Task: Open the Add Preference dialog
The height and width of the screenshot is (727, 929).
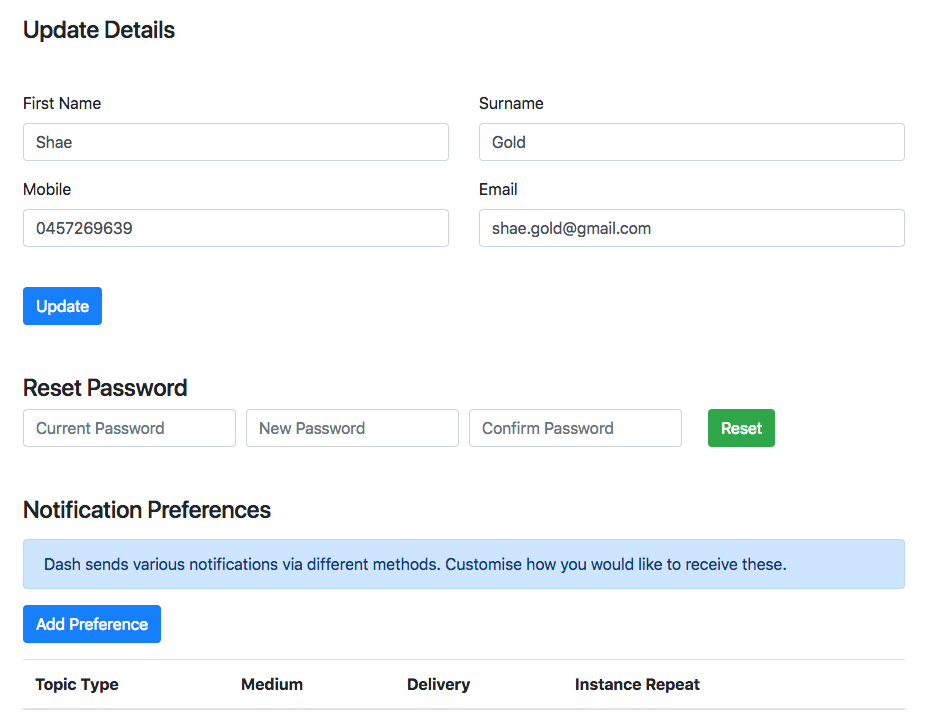Action: coord(92,624)
